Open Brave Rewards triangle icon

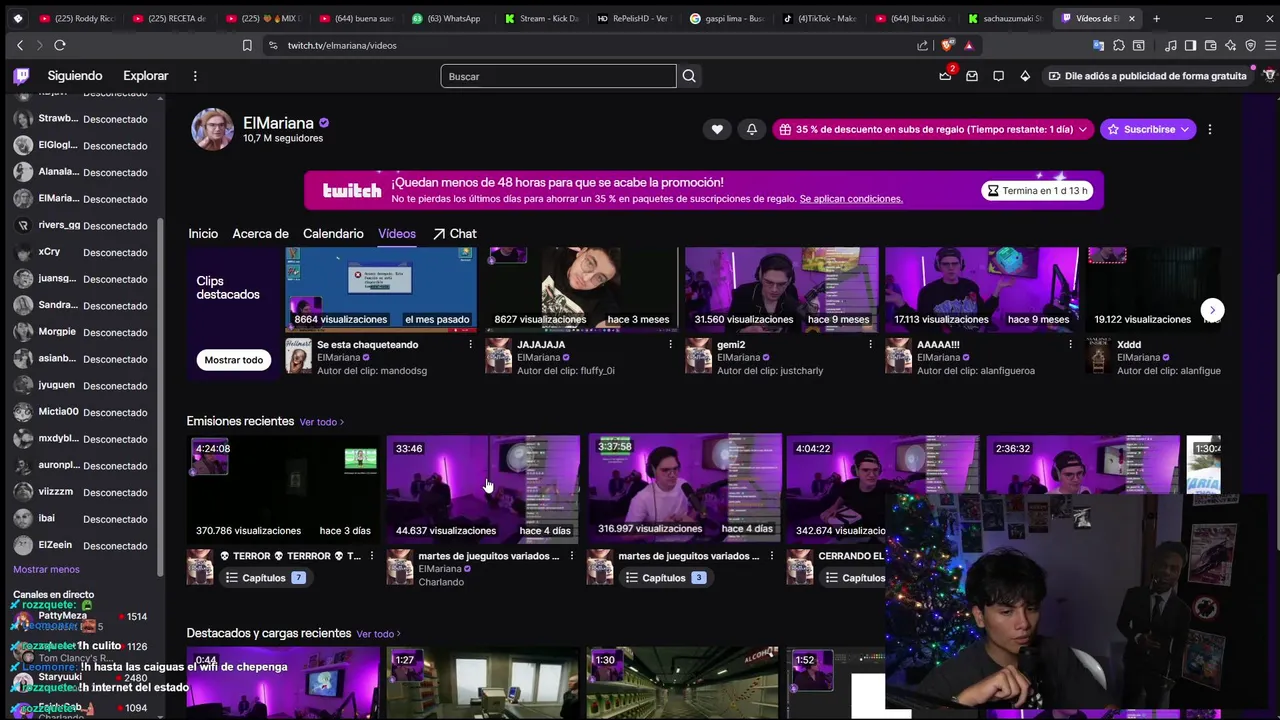[968, 45]
